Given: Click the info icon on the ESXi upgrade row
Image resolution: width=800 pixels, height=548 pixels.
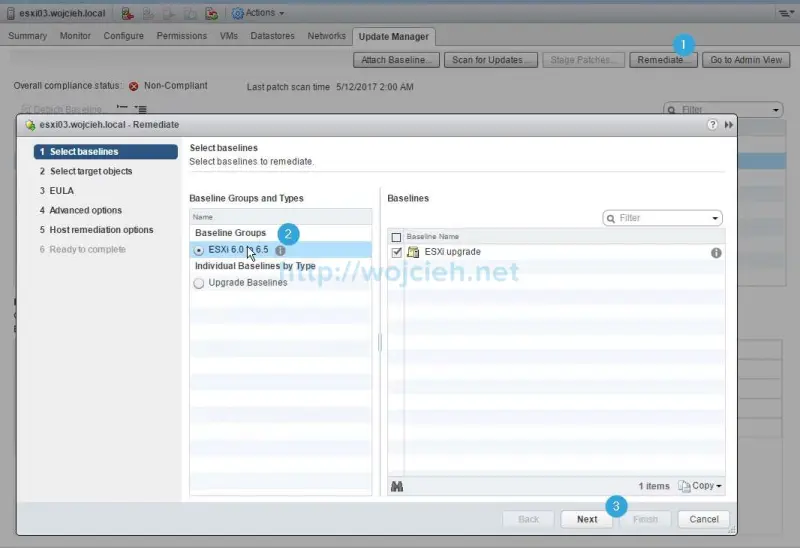Looking at the screenshot, I should 716,253.
